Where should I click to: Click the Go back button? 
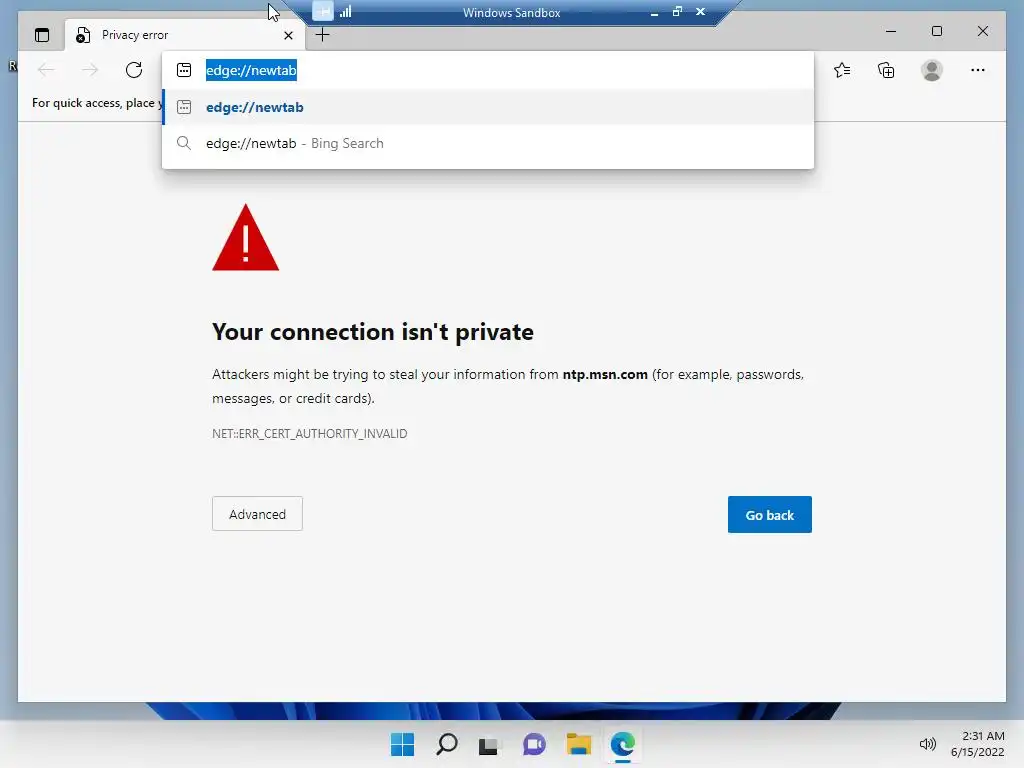(x=769, y=515)
